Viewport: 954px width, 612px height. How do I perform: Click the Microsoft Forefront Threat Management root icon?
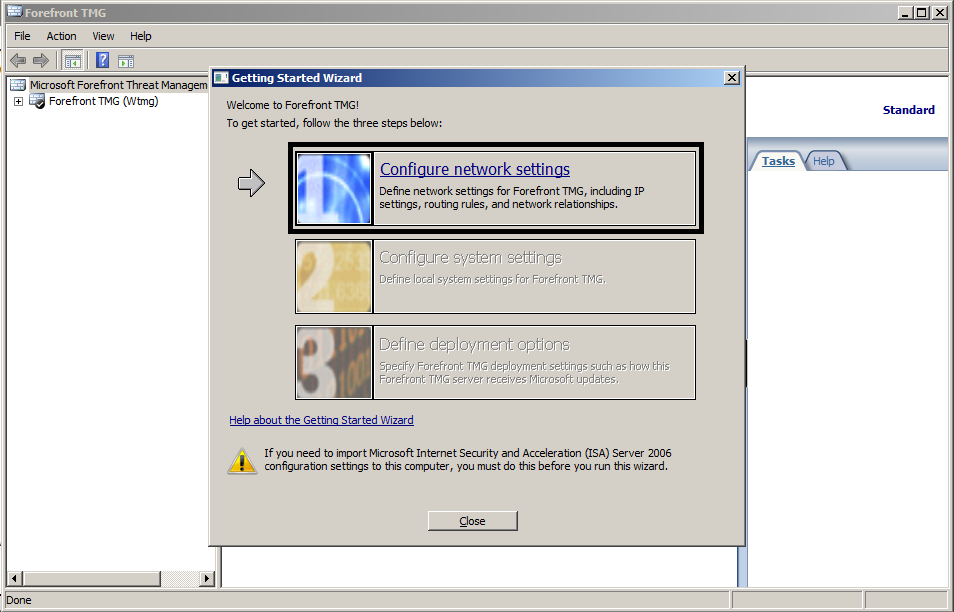[16, 84]
